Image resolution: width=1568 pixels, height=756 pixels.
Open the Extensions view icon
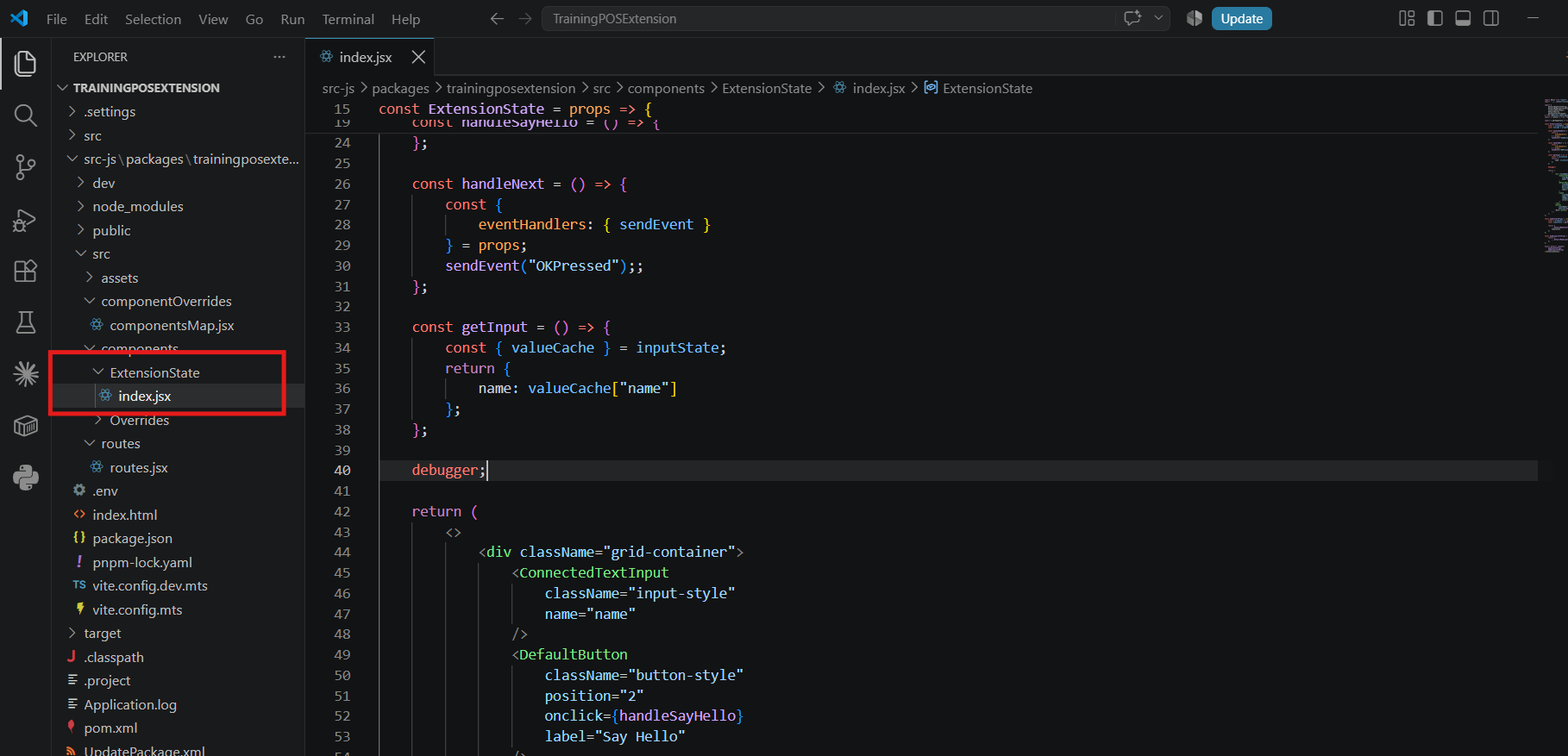point(26,271)
